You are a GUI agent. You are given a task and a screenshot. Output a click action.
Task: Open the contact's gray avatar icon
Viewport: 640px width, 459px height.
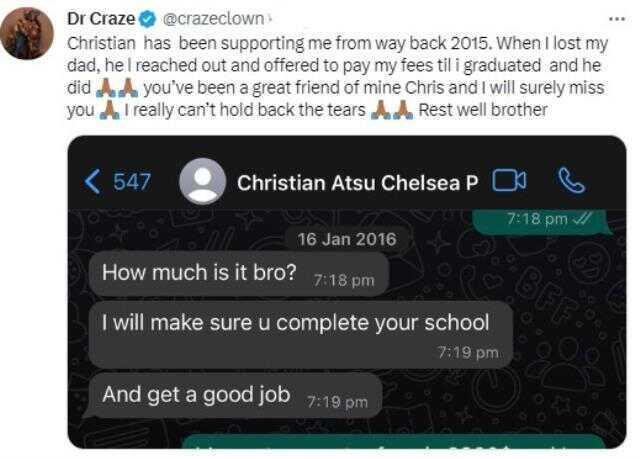click(203, 181)
